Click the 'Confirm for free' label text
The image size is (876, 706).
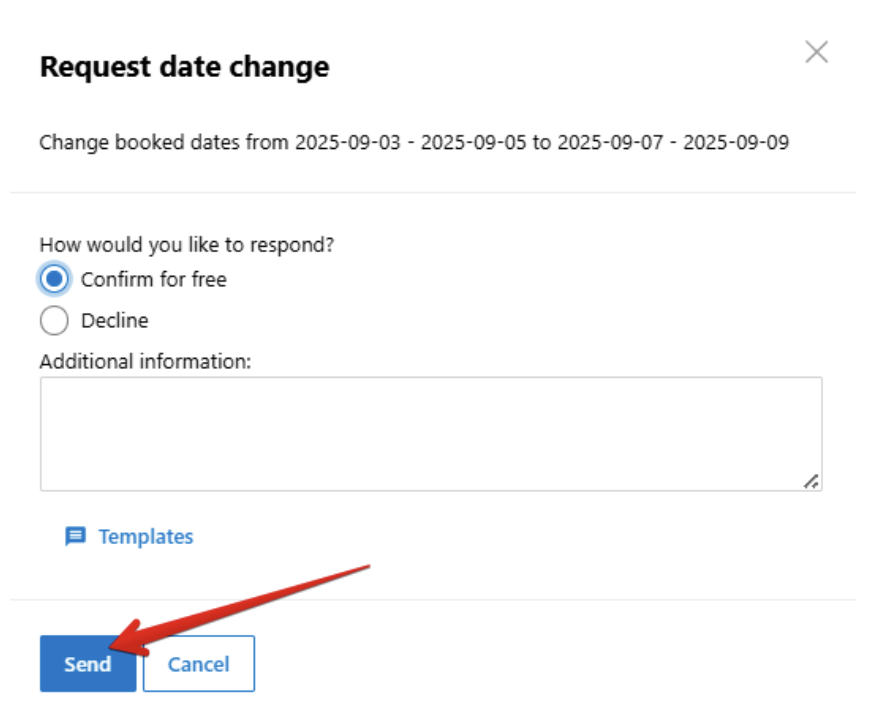(154, 279)
